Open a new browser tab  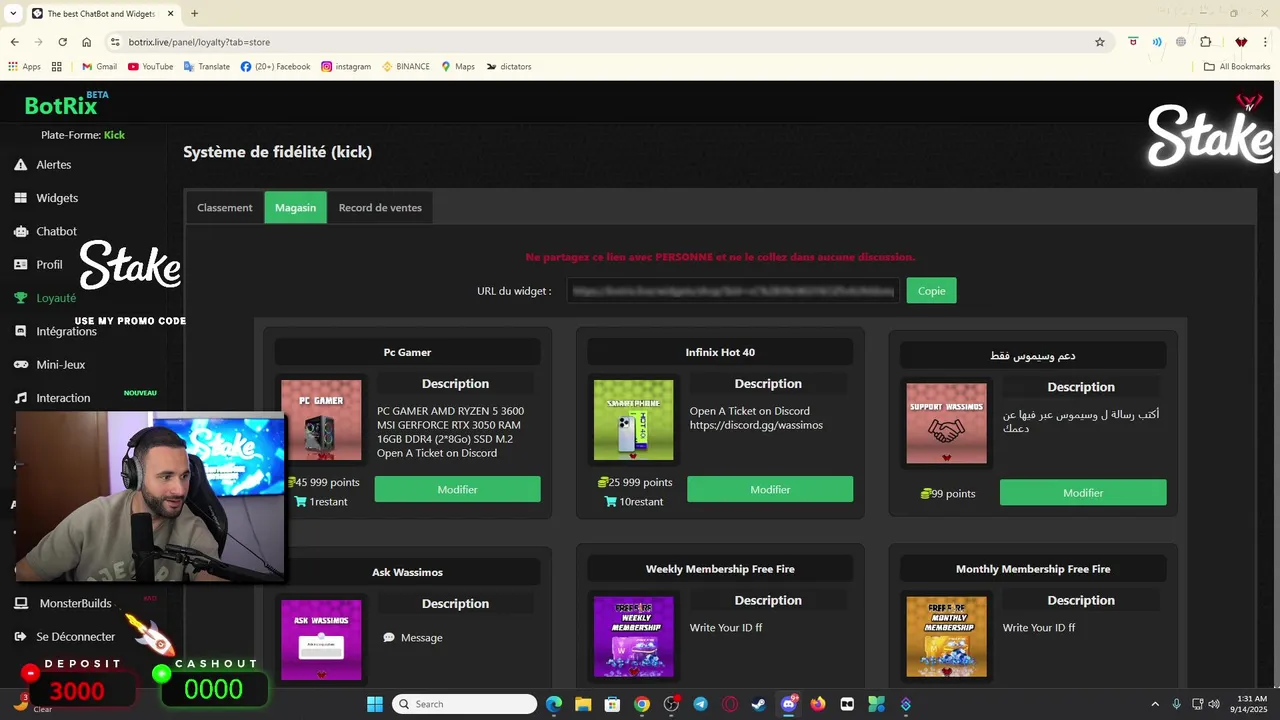pyautogui.click(x=194, y=13)
